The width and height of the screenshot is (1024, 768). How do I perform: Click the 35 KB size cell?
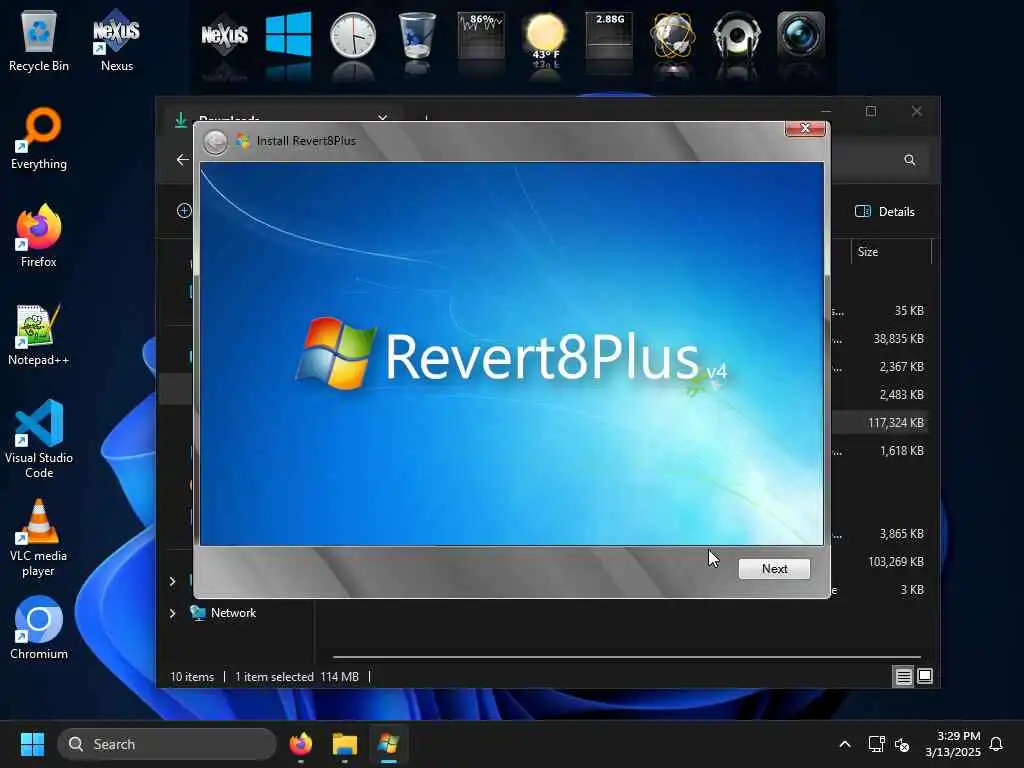click(x=908, y=311)
